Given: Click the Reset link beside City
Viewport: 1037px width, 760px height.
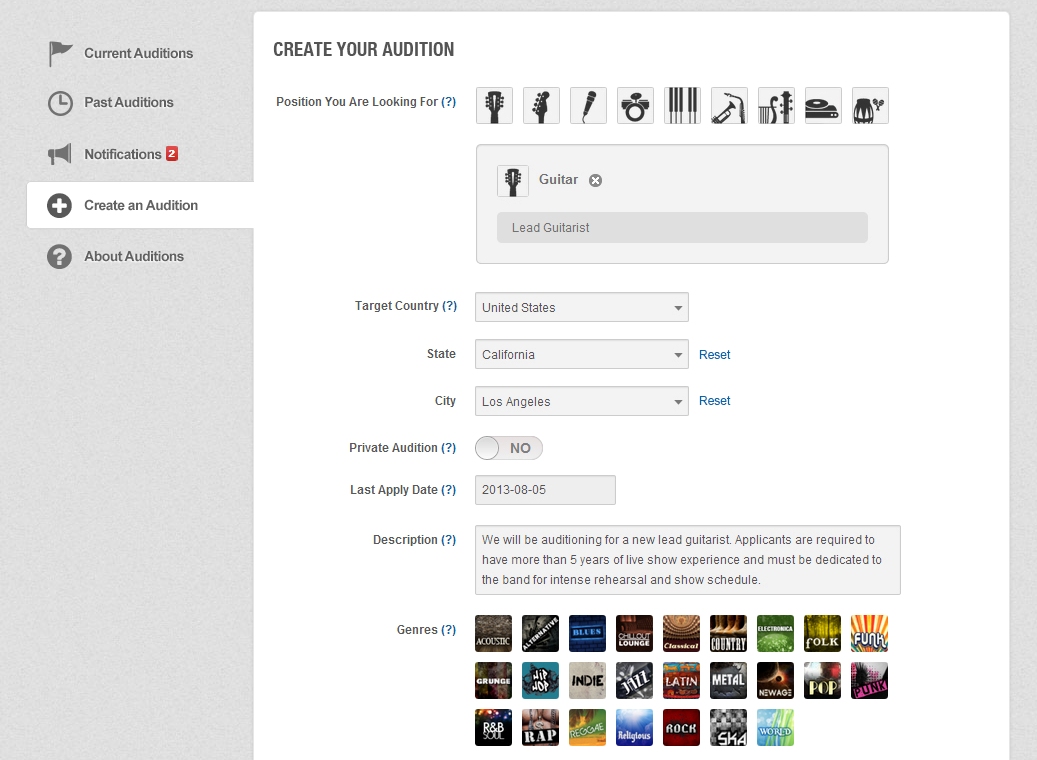Looking at the screenshot, I should pos(714,401).
